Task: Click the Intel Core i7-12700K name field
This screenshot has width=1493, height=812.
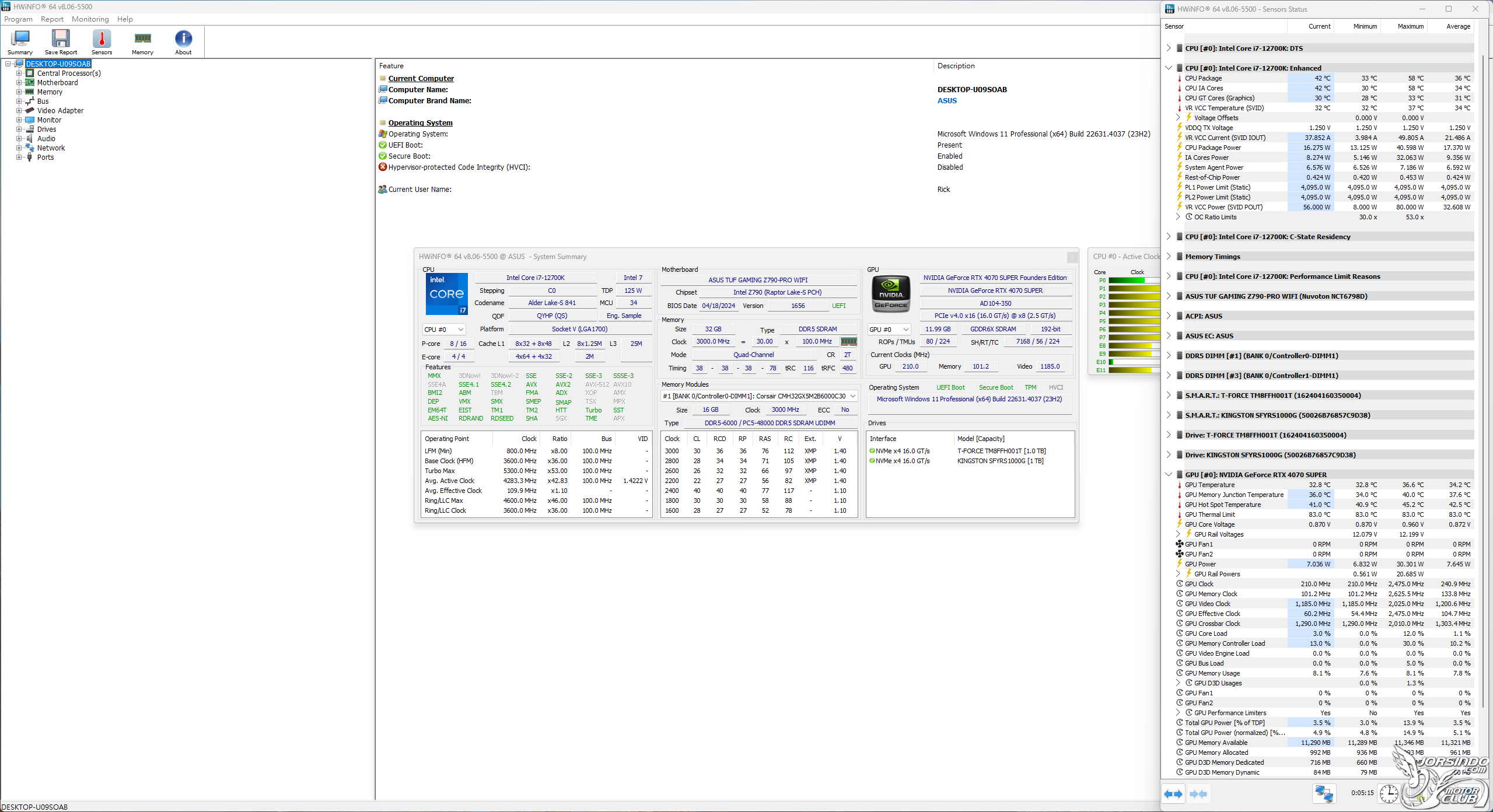Action: (536, 278)
